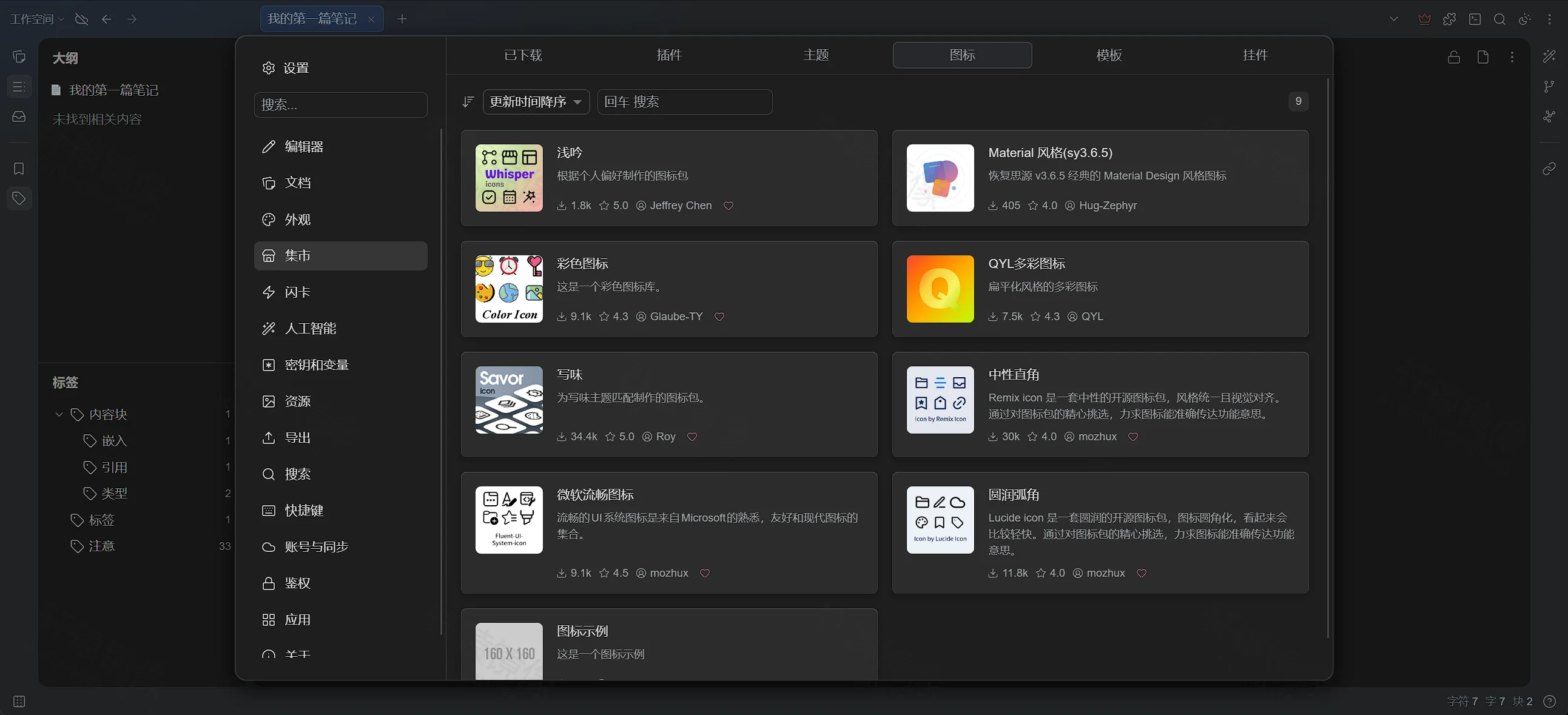This screenshot has width=1568, height=715.
Task: Open the outline panel icon
Action: coord(19,86)
